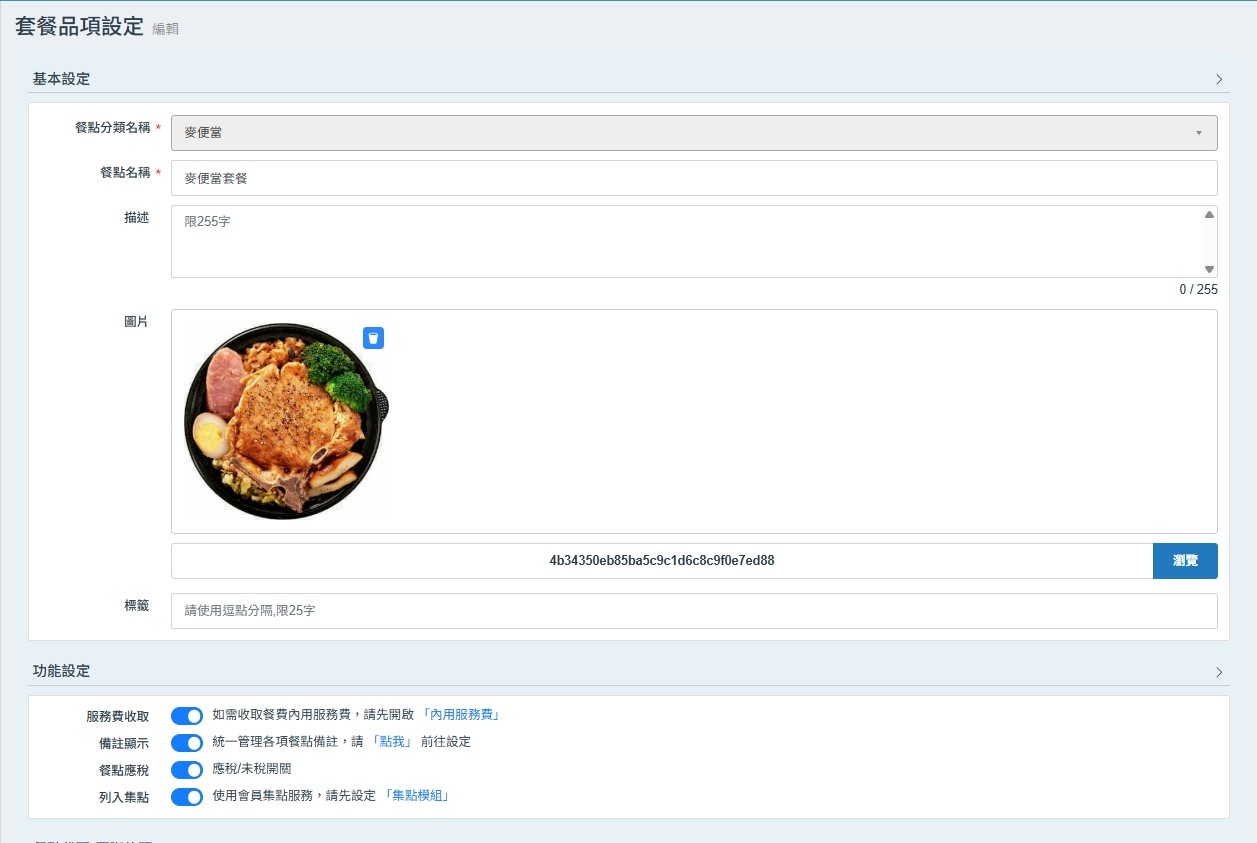Open the 集點模組 link

(x=417, y=796)
